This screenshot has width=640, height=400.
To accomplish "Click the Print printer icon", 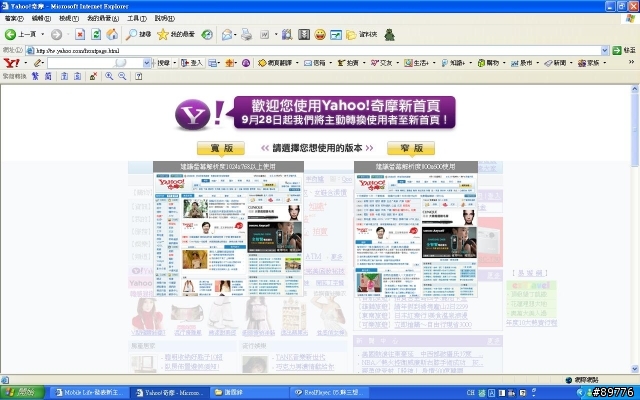I will [x=247, y=35].
